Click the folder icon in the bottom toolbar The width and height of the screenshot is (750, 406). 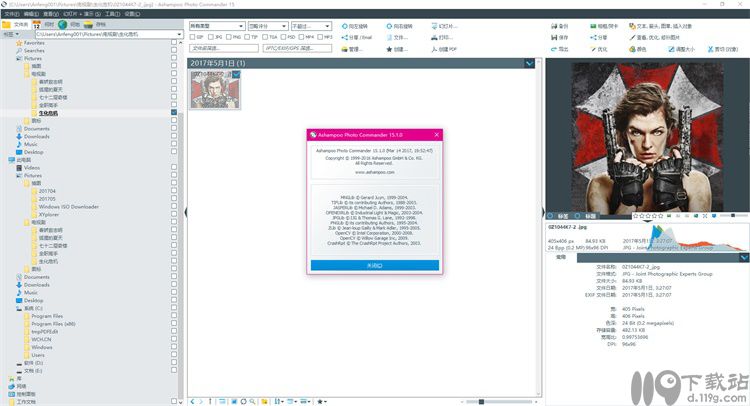pyautogui.click(x=264, y=401)
